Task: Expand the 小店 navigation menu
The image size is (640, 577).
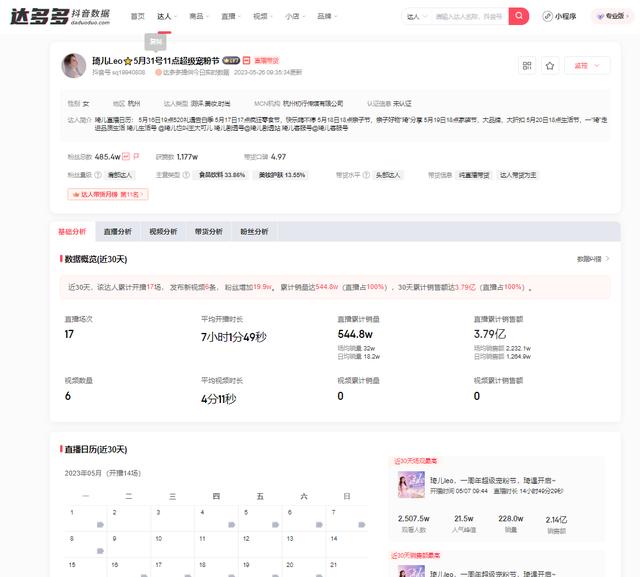Action: (295, 16)
